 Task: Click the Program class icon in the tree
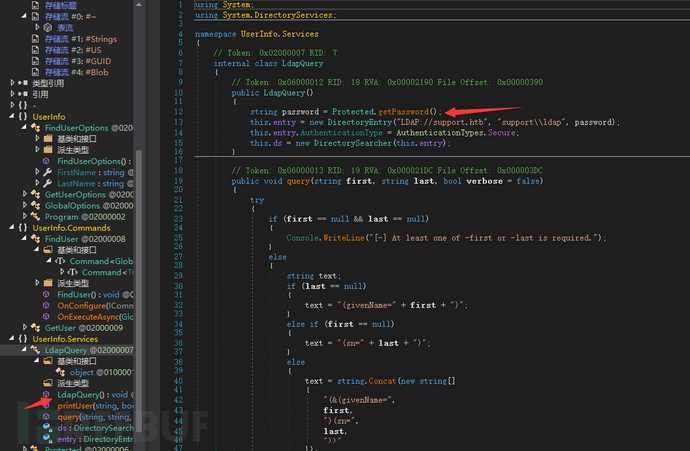(x=35, y=216)
